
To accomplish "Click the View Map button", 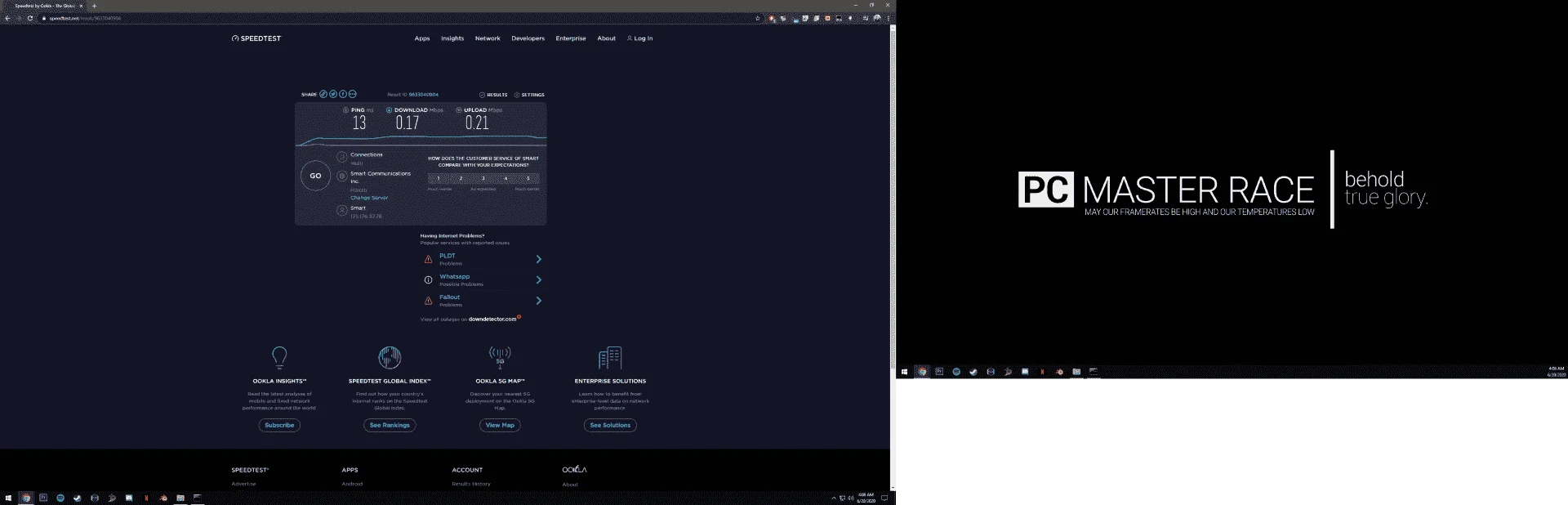I will click(x=500, y=425).
